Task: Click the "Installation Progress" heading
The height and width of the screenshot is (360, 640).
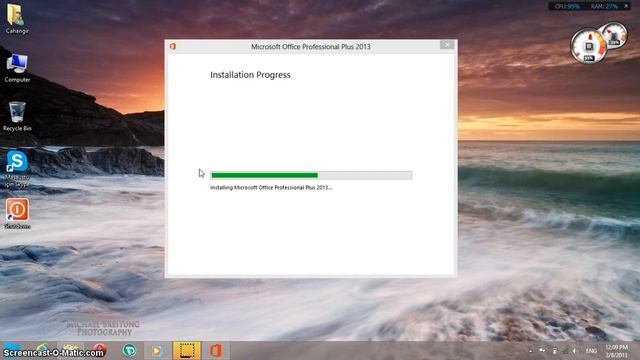Action: pyautogui.click(x=250, y=75)
